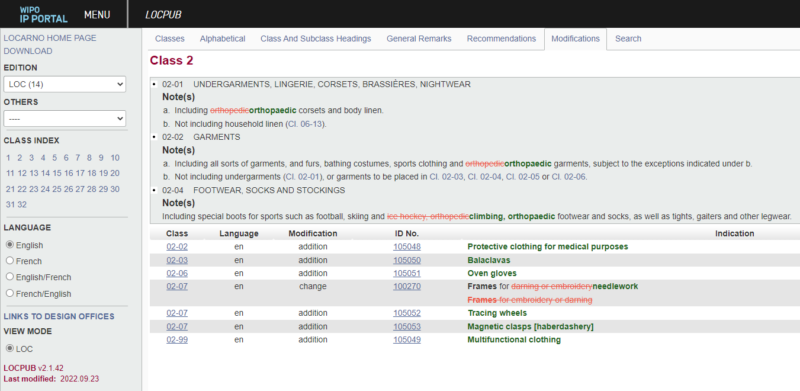Viewport: 800px width, 391px height.
Task: Open class 5 in Class Index
Action: (x=55, y=158)
